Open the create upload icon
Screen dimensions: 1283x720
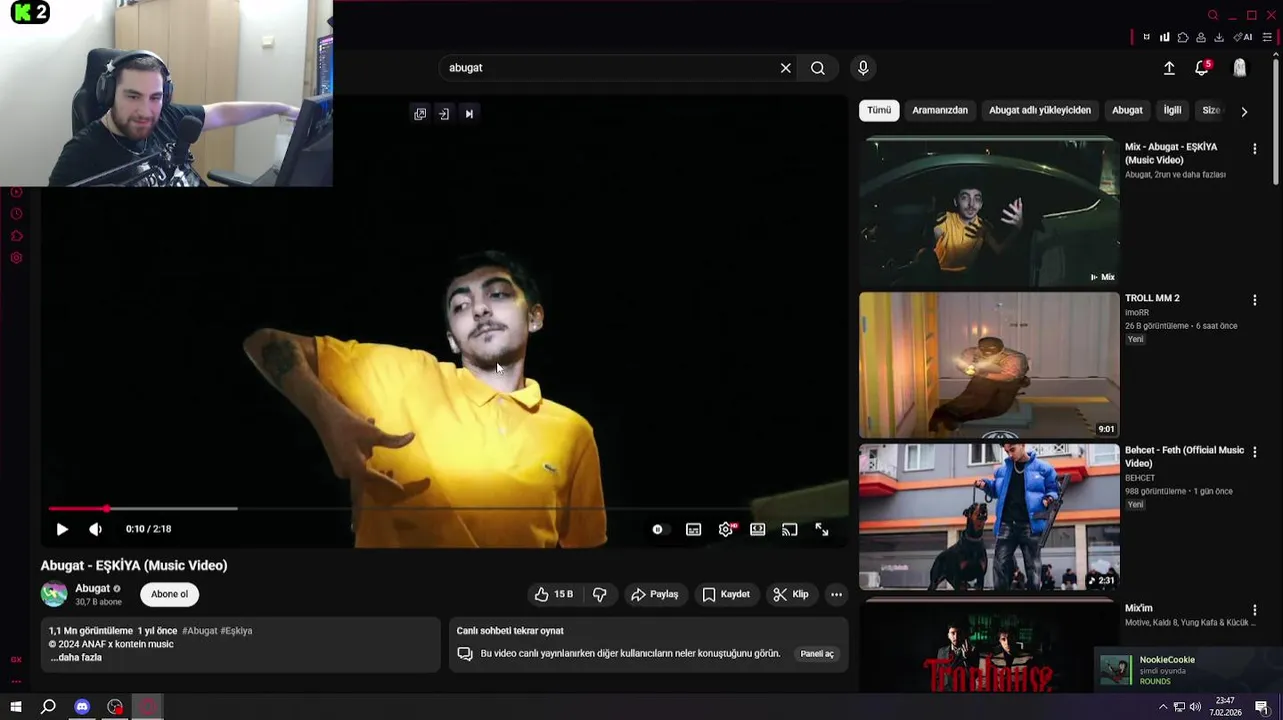[x=1169, y=68]
